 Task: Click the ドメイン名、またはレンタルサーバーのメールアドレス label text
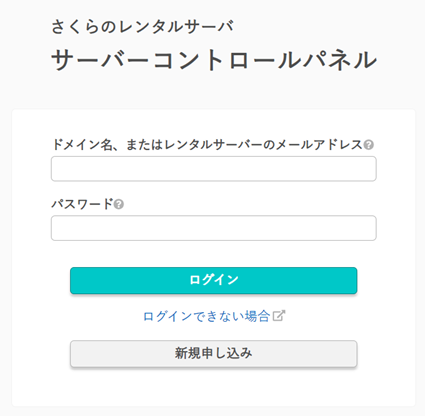tap(207, 145)
